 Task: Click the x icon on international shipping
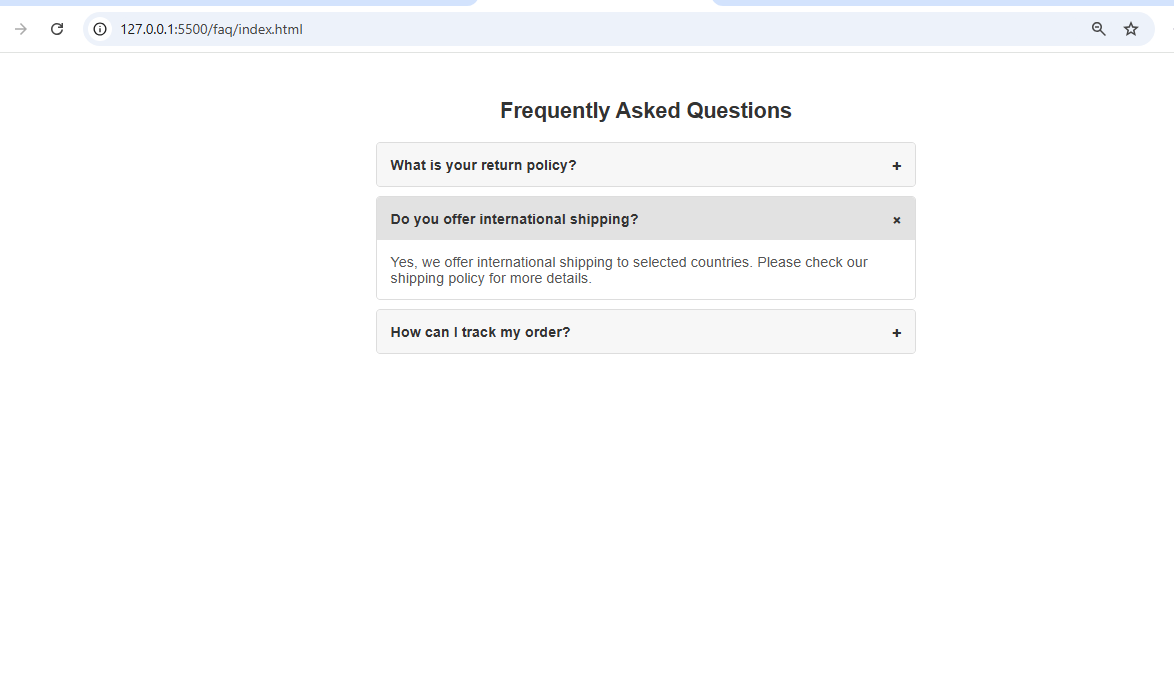pyautogui.click(x=896, y=220)
